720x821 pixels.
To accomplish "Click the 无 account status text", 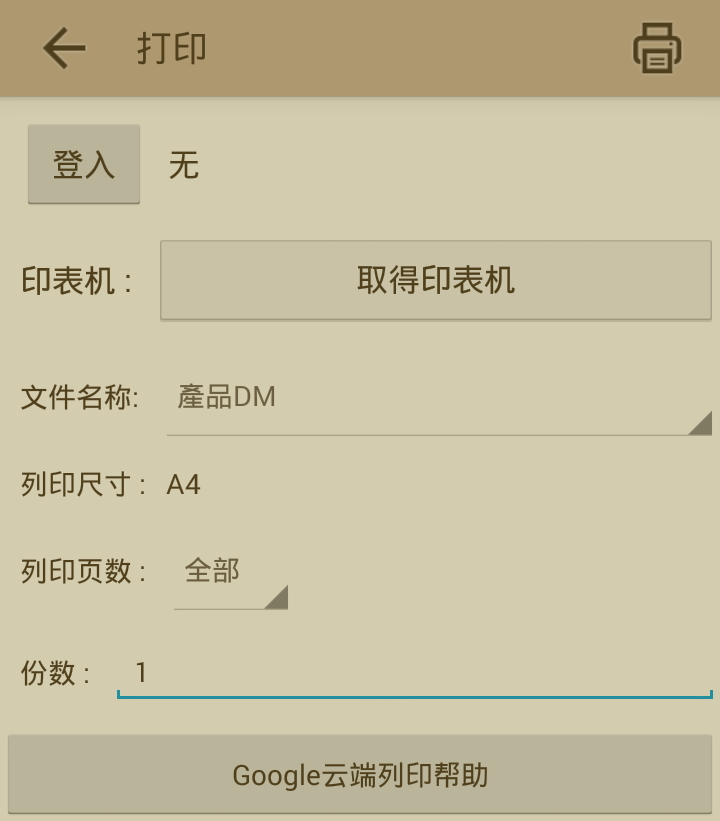I will click(x=184, y=165).
